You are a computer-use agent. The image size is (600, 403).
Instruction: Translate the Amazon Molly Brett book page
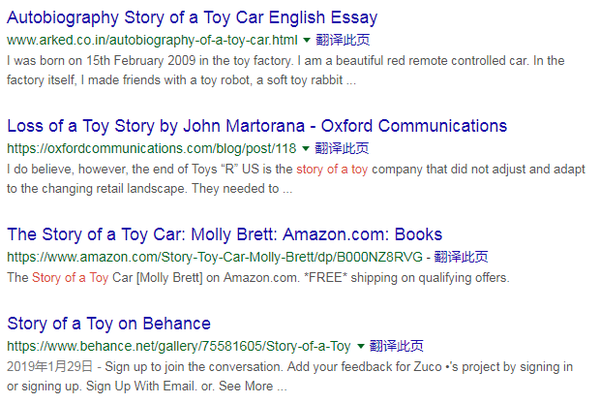[x=461, y=257]
